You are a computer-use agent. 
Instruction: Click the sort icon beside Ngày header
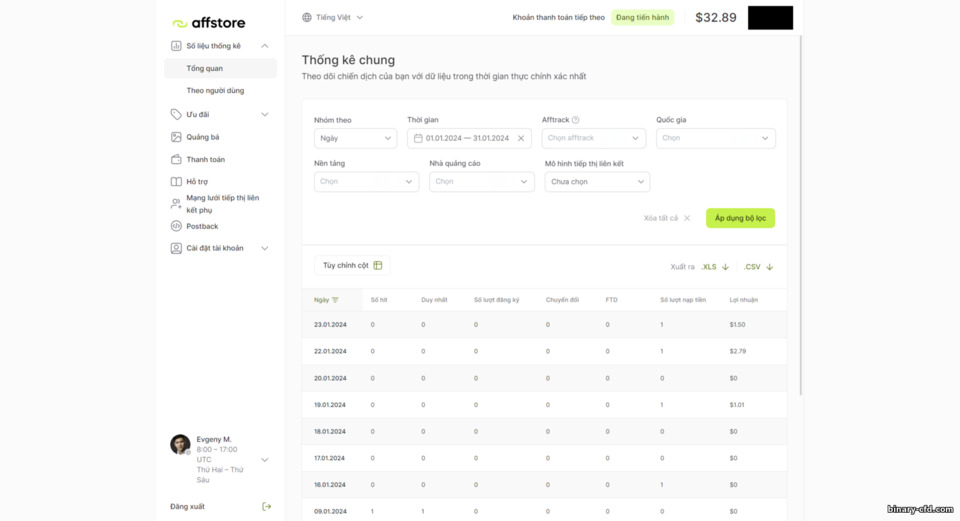[335, 300]
